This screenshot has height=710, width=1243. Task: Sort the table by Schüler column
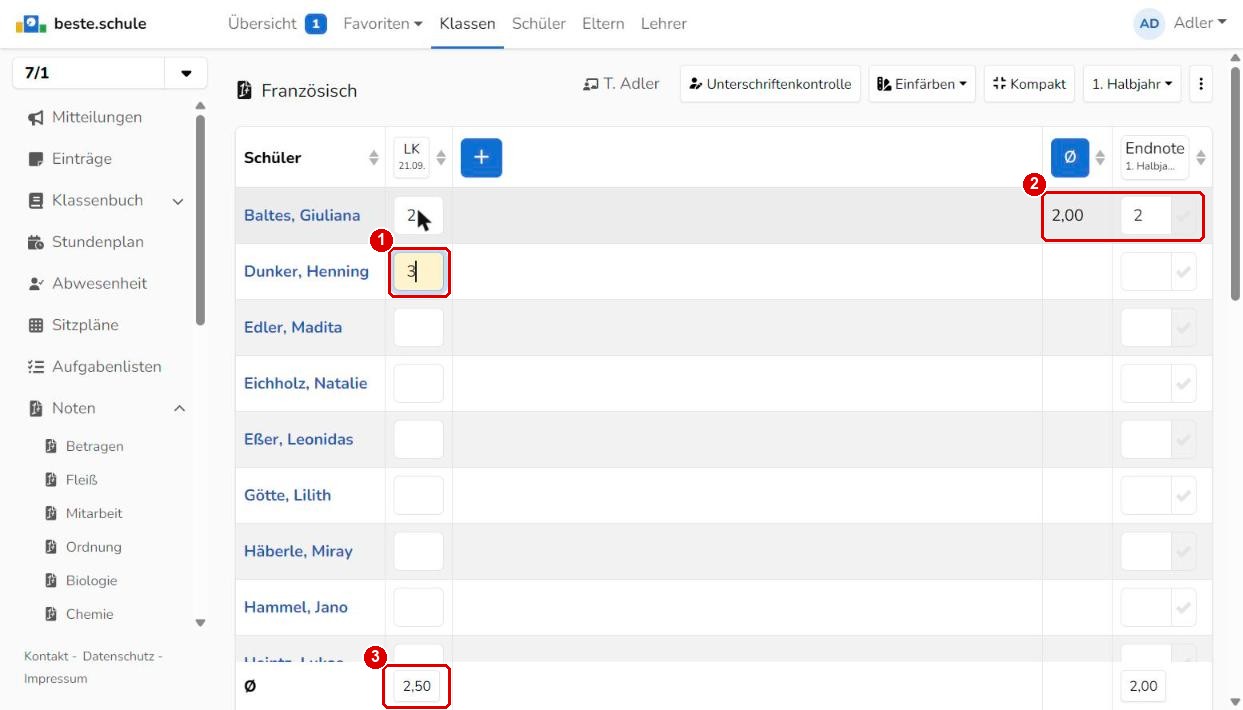click(374, 158)
